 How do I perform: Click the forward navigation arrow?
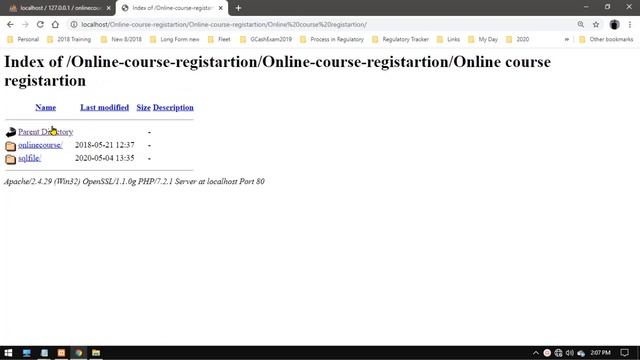click(25, 24)
